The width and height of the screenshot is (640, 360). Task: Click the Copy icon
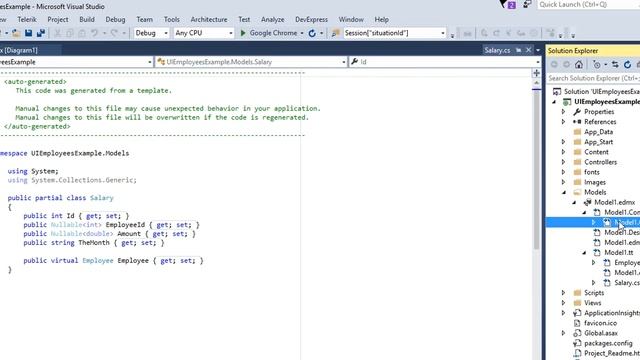[70, 33]
